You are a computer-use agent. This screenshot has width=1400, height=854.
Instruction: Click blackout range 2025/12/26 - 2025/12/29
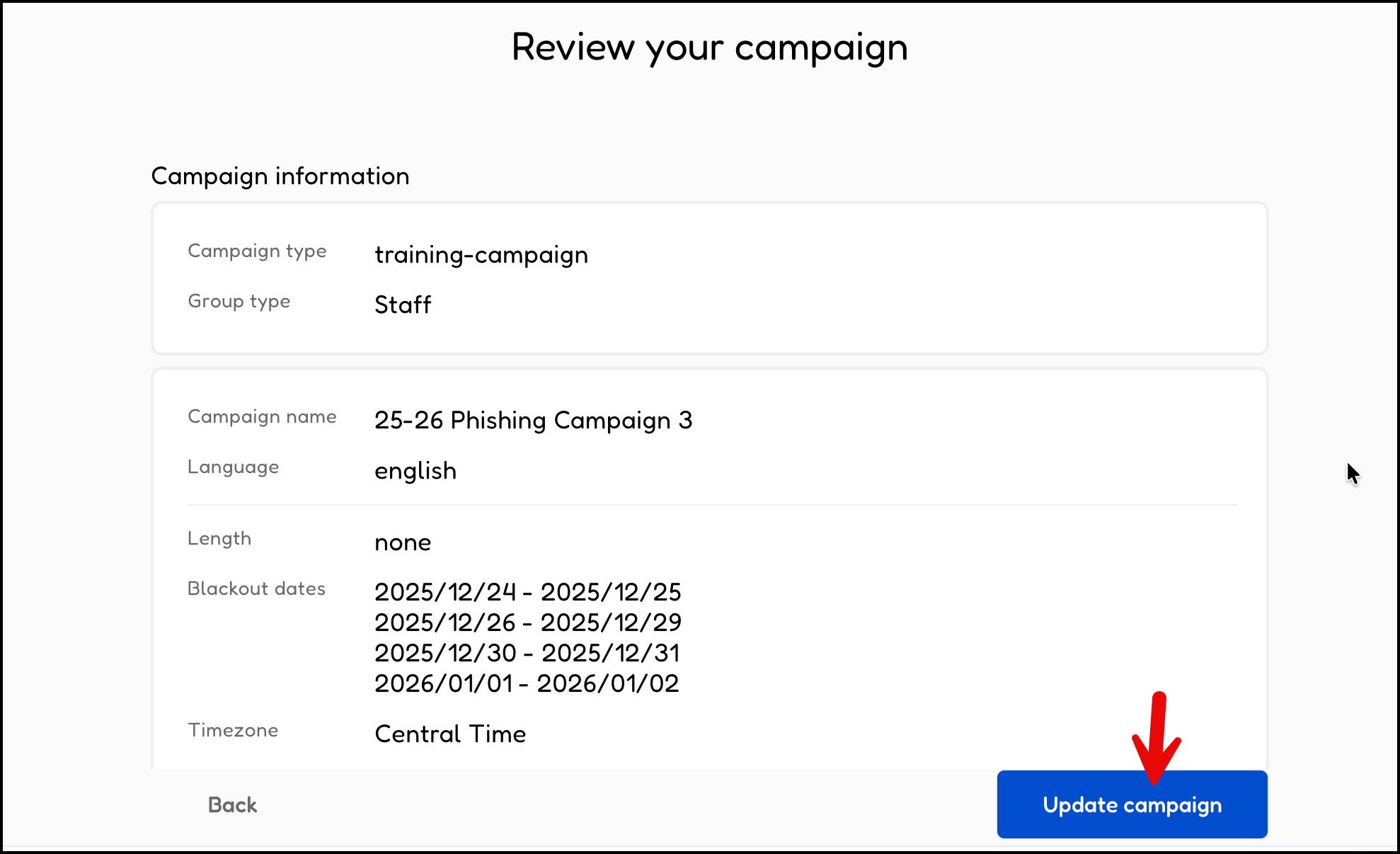pos(527,622)
